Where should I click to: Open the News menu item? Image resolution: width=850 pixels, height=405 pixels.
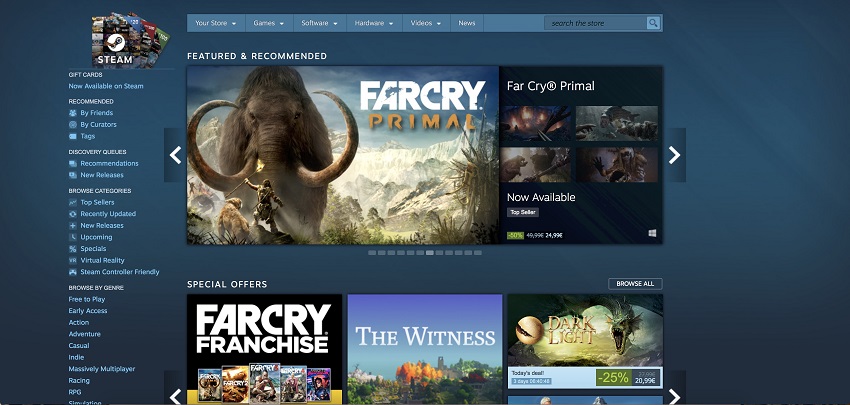[467, 23]
